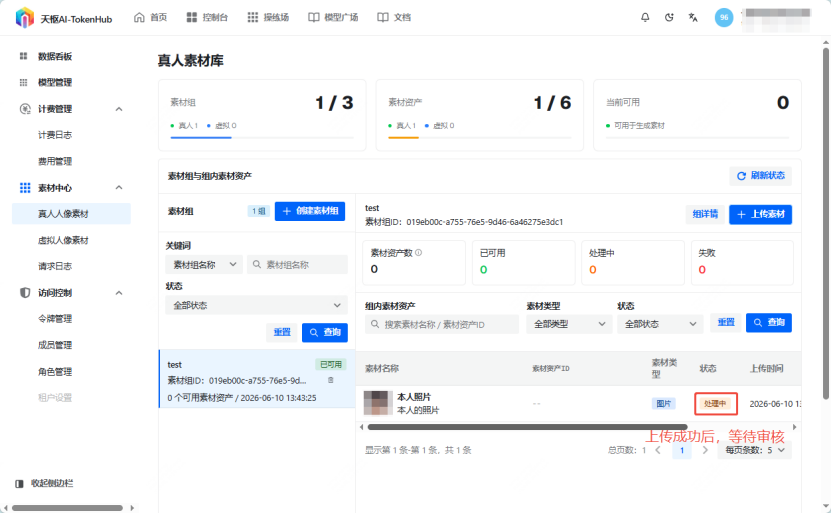Select 真人人像素材 in sidebar

point(72,214)
